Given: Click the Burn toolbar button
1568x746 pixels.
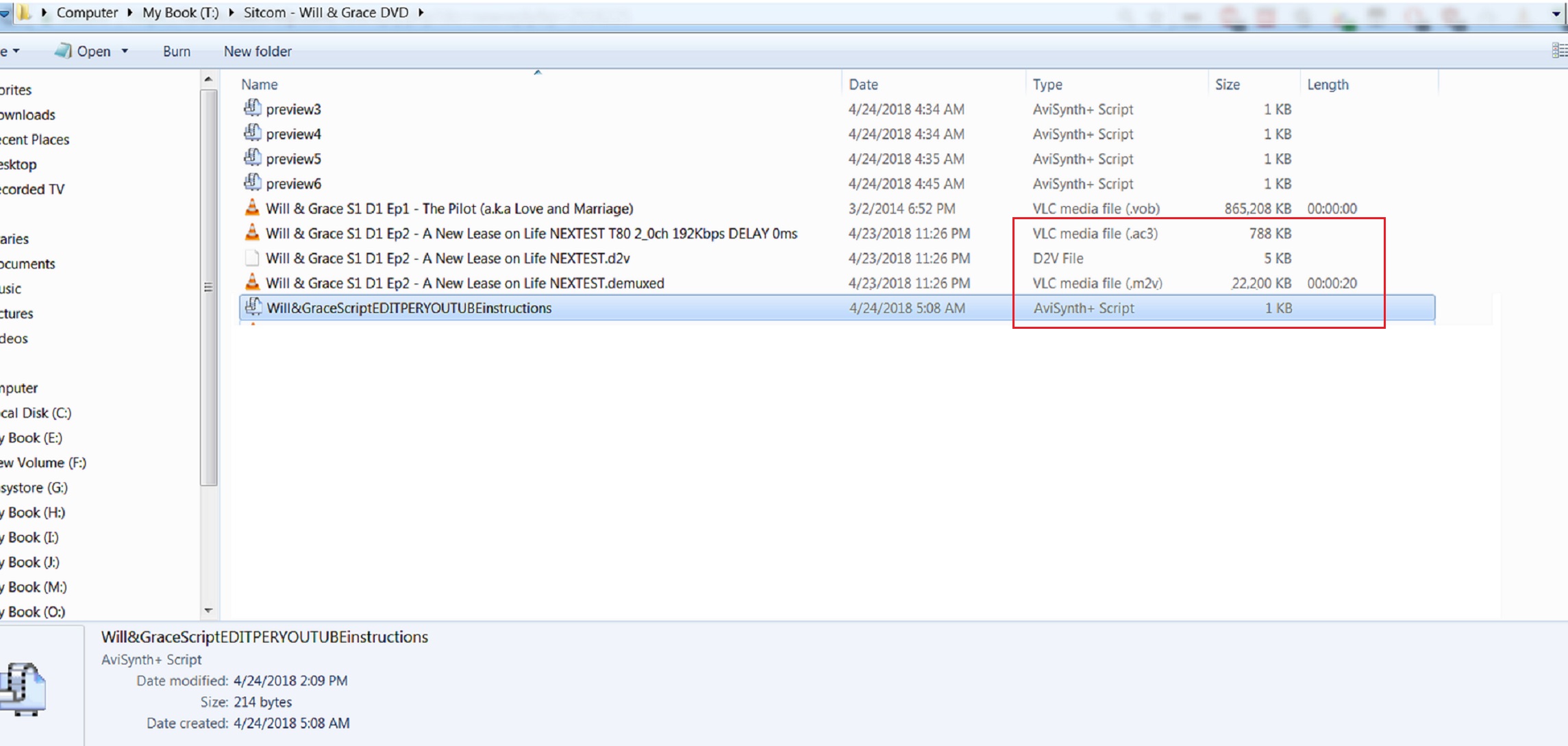Looking at the screenshot, I should pyautogui.click(x=176, y=51).
